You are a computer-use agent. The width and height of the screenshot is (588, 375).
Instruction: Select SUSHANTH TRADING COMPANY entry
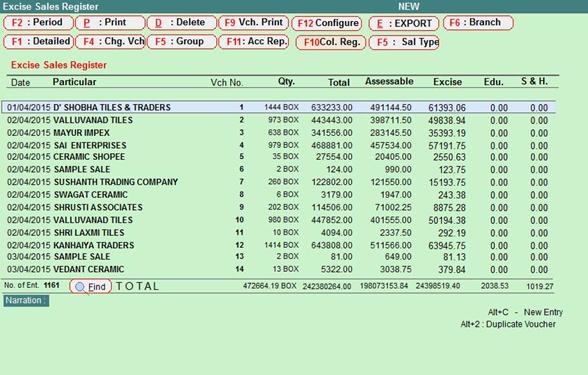click(x=279, y=182)
